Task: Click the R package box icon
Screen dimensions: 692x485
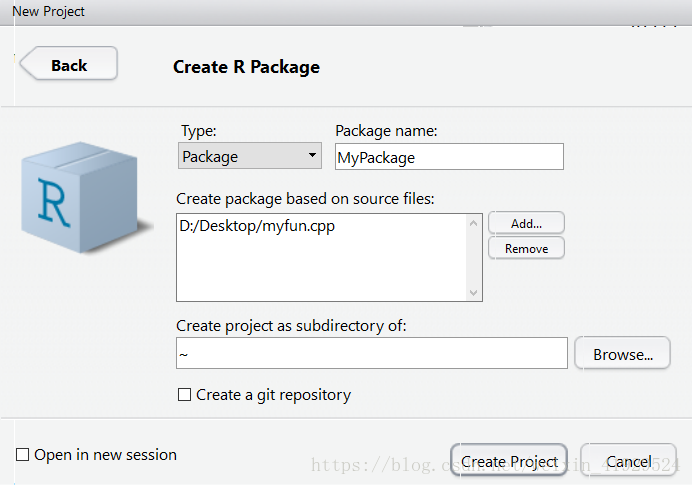Action: (x=86, y=197)
